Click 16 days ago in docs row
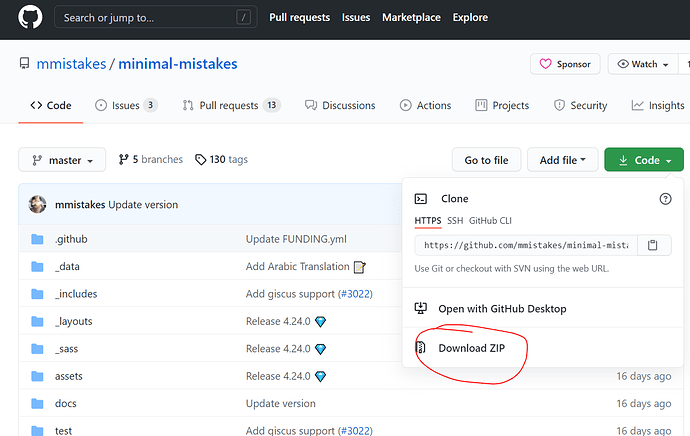 (x=644, y=403)
